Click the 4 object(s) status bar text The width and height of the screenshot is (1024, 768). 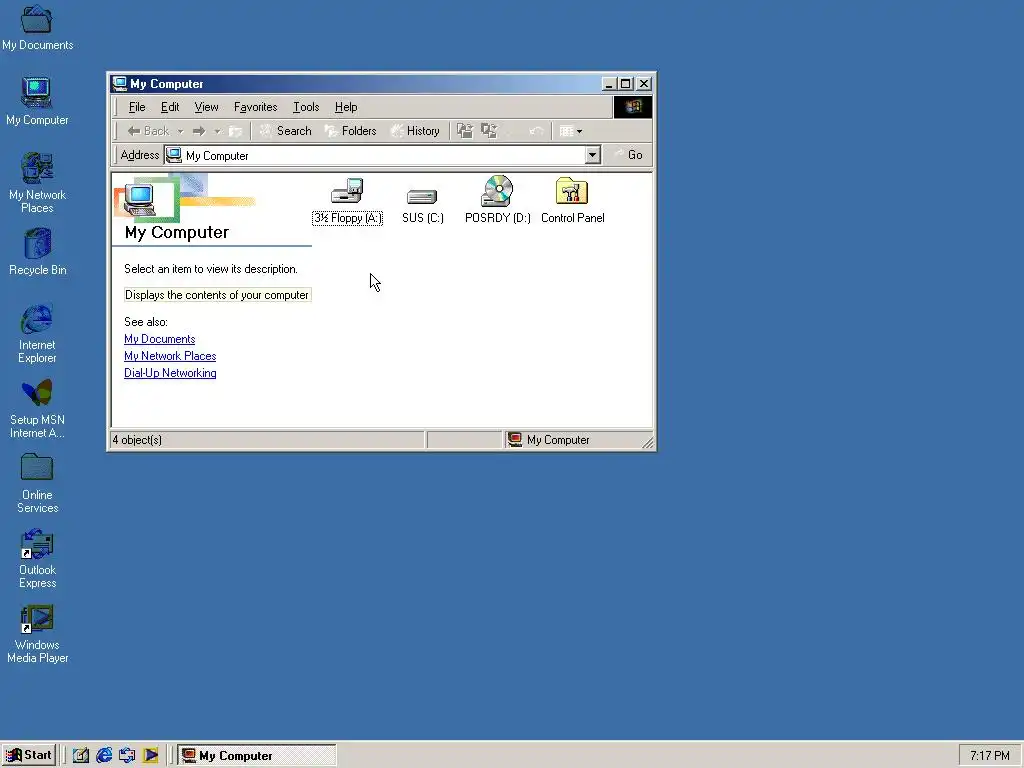tap(137, 440)
